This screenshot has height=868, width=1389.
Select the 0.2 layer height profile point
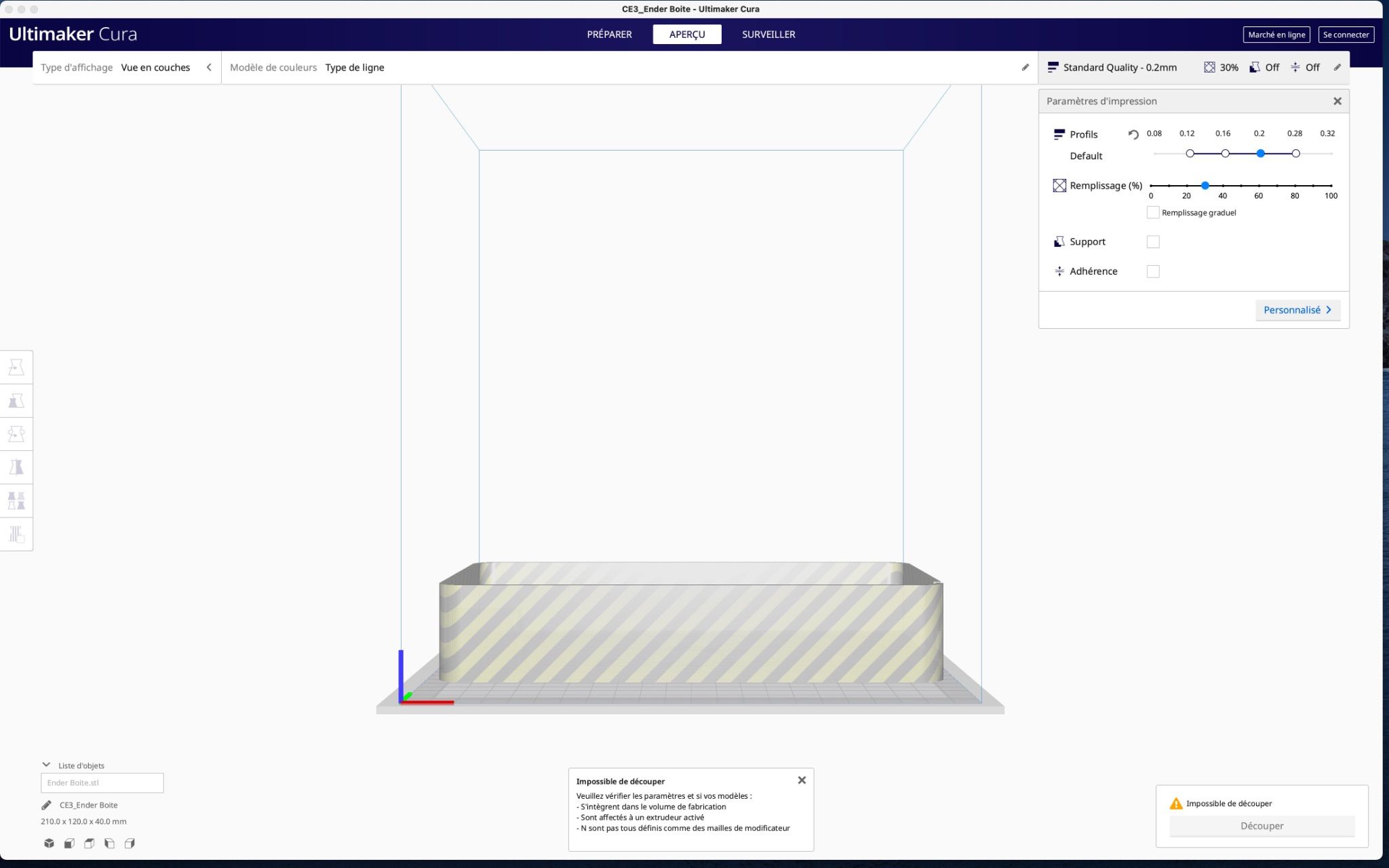pos(1260,154)
